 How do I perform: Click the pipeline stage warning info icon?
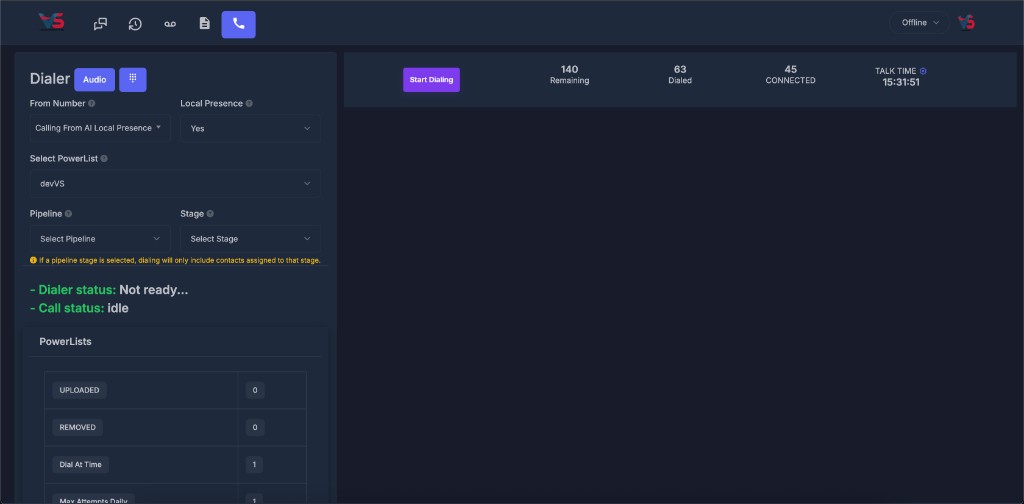point(33,260)
